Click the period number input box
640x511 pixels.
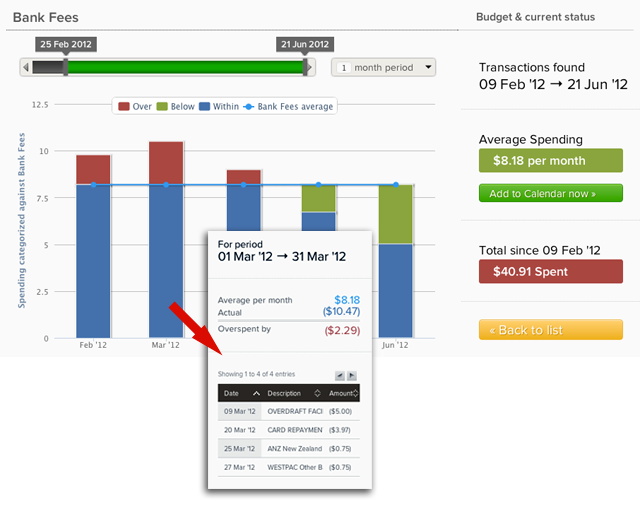[343, 68]
